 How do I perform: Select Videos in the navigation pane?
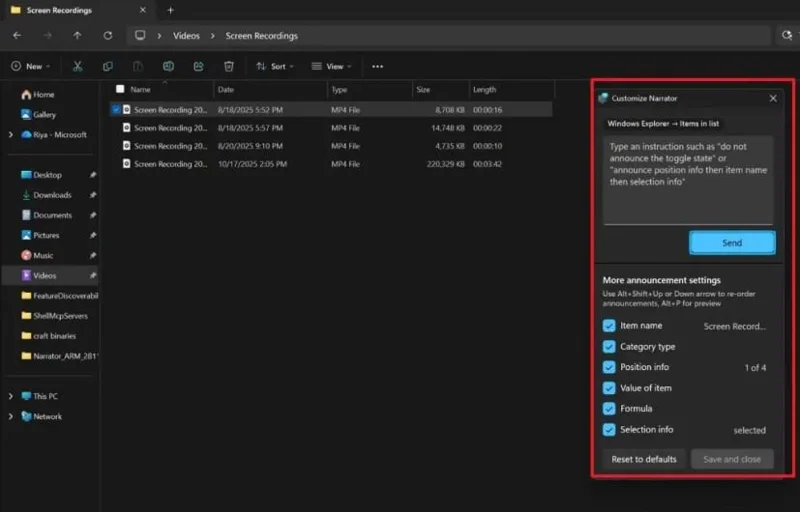tap(50, 275)
